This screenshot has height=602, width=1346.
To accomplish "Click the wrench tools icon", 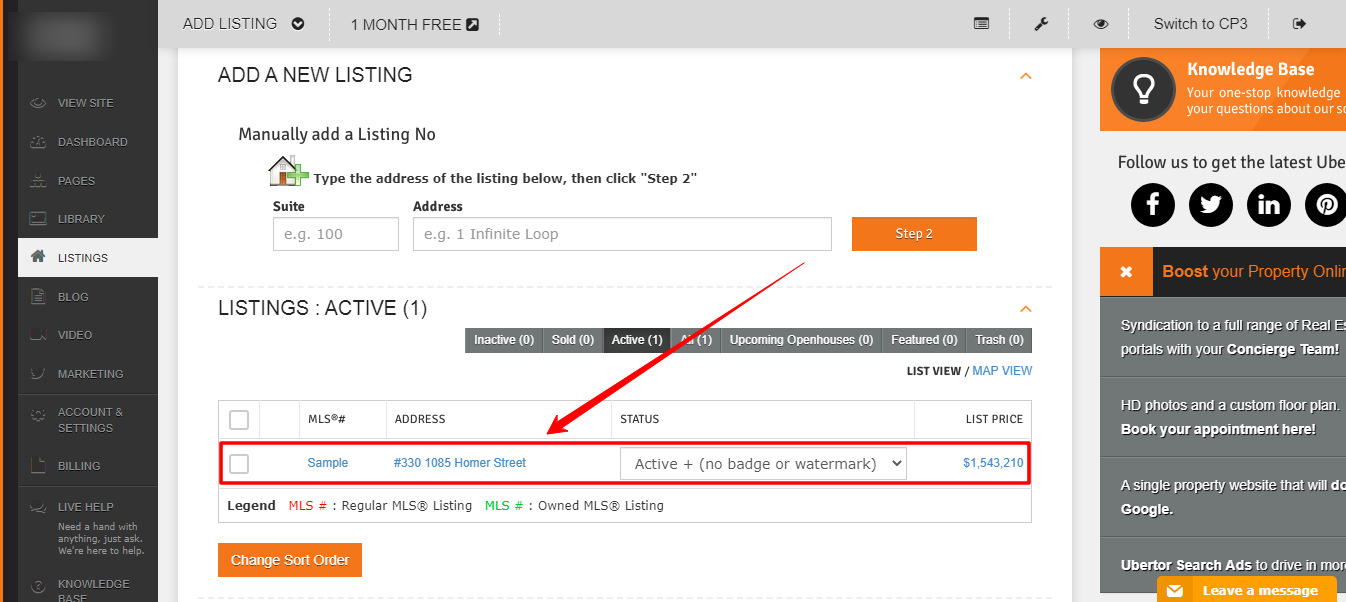I will [x=1040, y=24].
